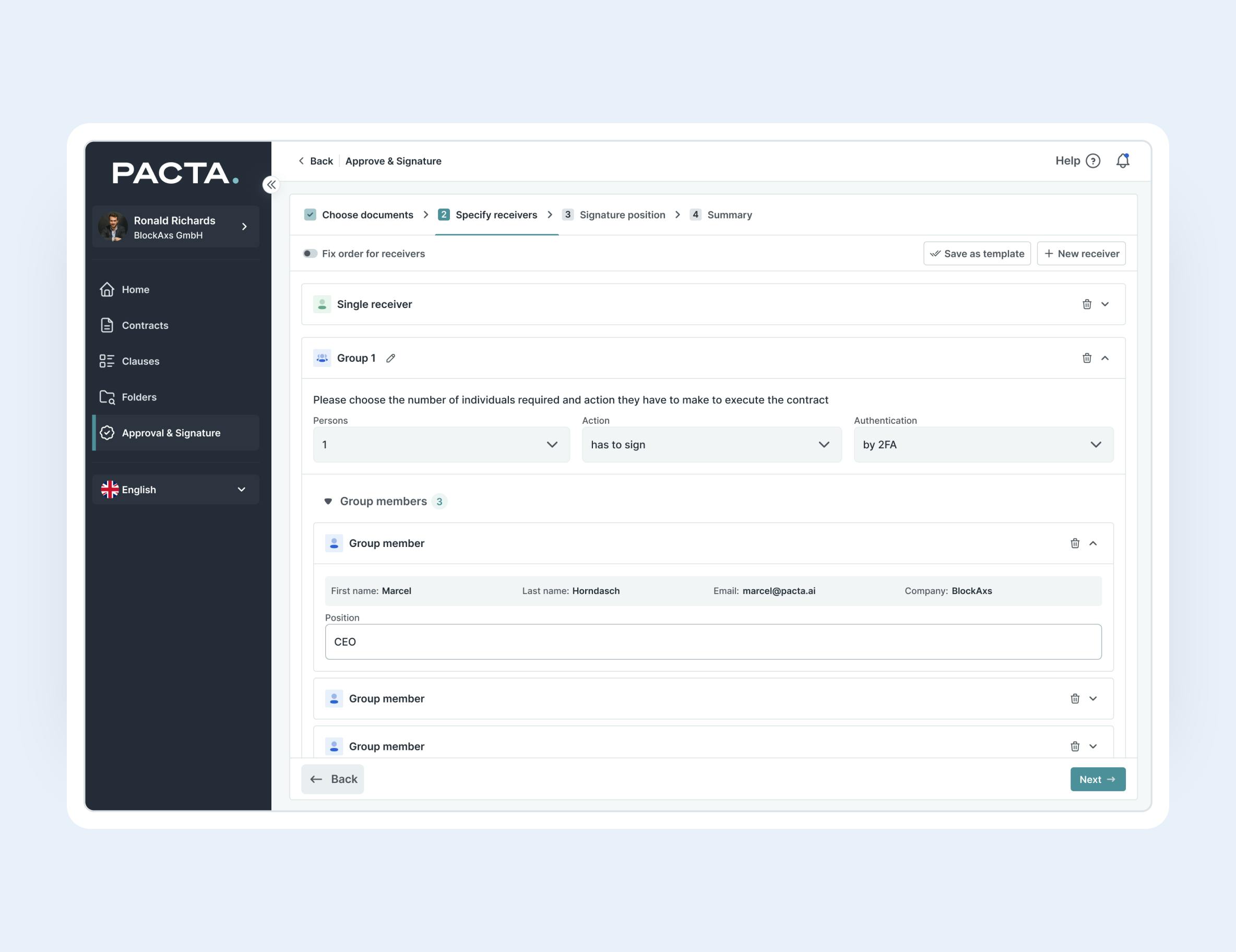The image size is (1236, 952).
Task: Add a New receiver
Action: pyautogui.click(x=1081, y=254)
